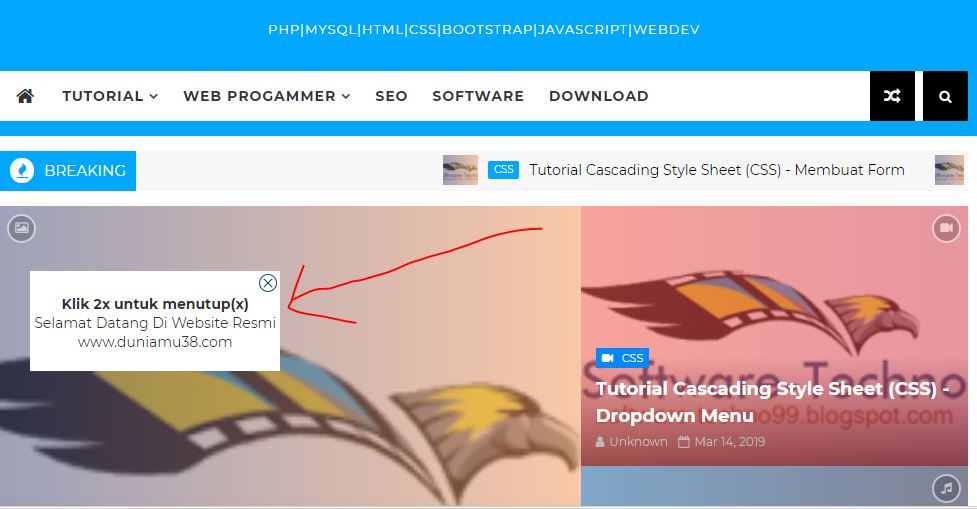Click the shuffle random post icon
The height and width of the screenshot is (509, 977).
pyautogui.click(x=892, y=96)
